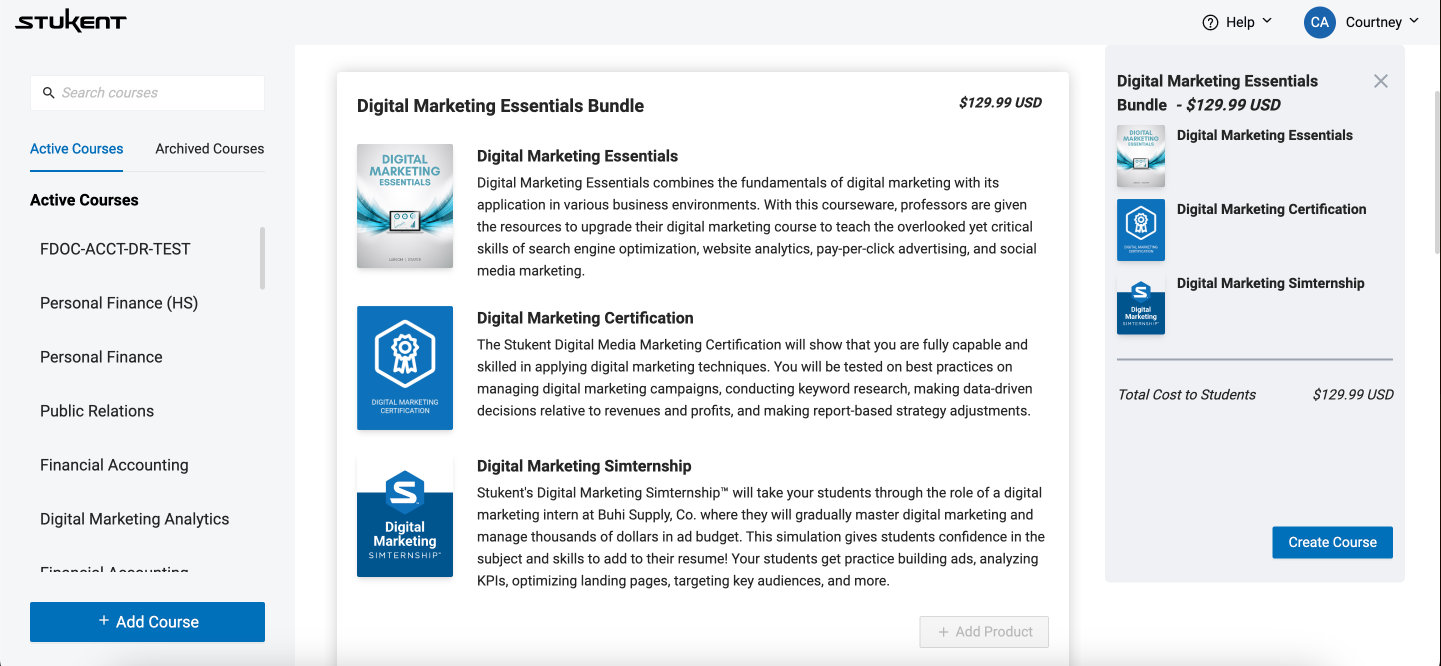The image size is (1441, 666).
Task: Focus the Search courses field
Action: click(x=147, y=93)
